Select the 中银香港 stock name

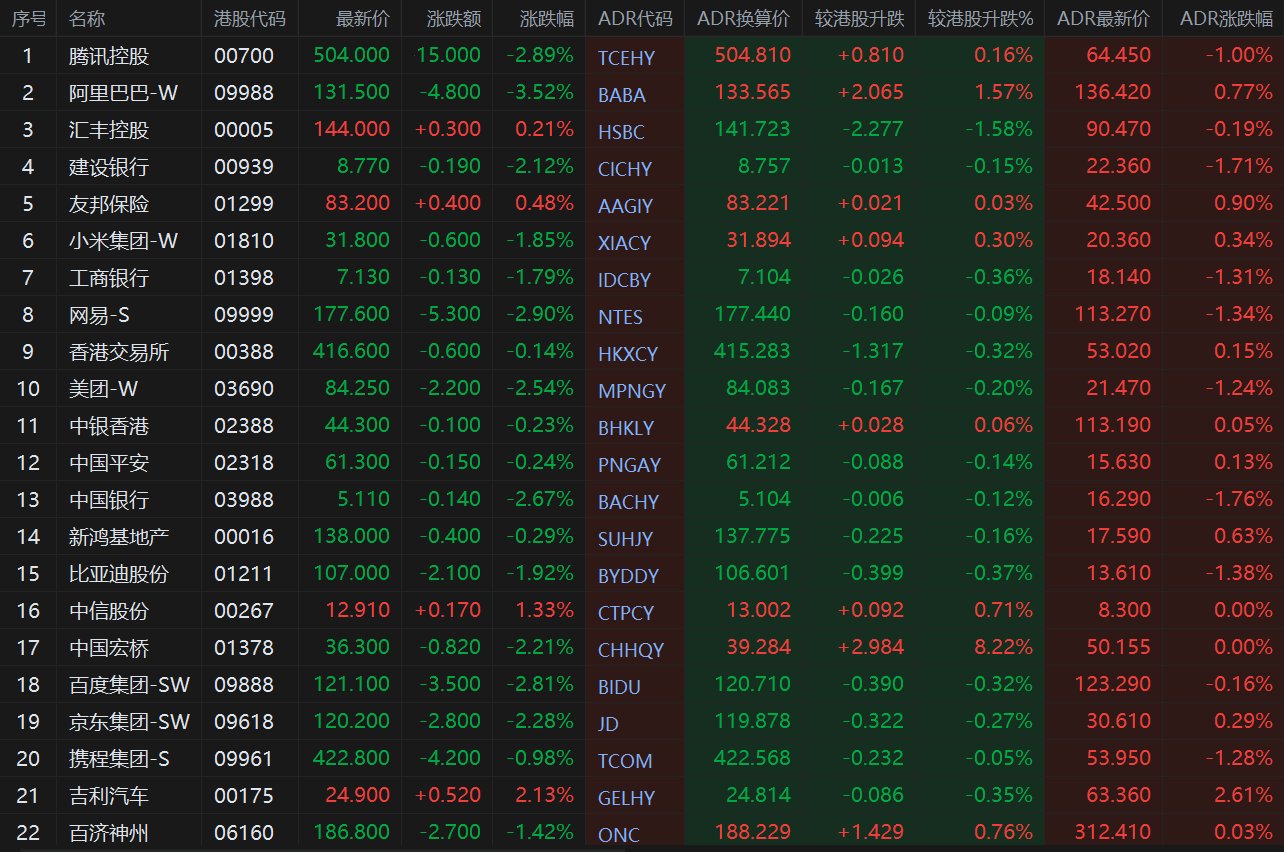(110, 425)
